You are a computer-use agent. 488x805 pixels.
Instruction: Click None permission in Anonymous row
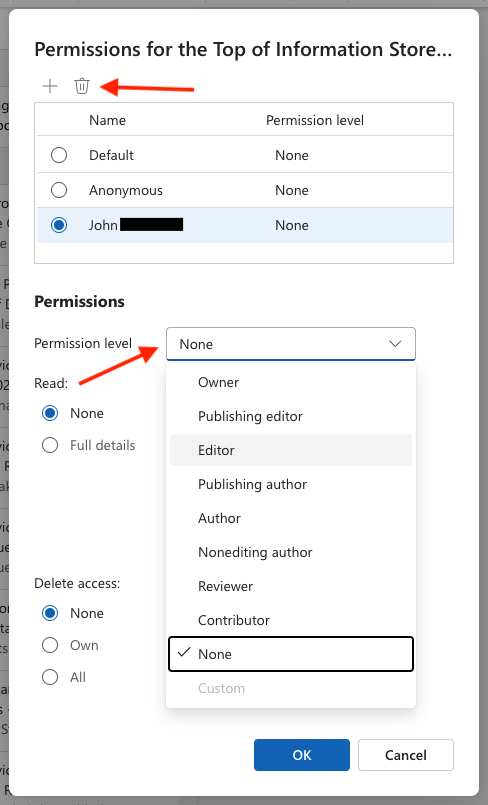(292, 190)
